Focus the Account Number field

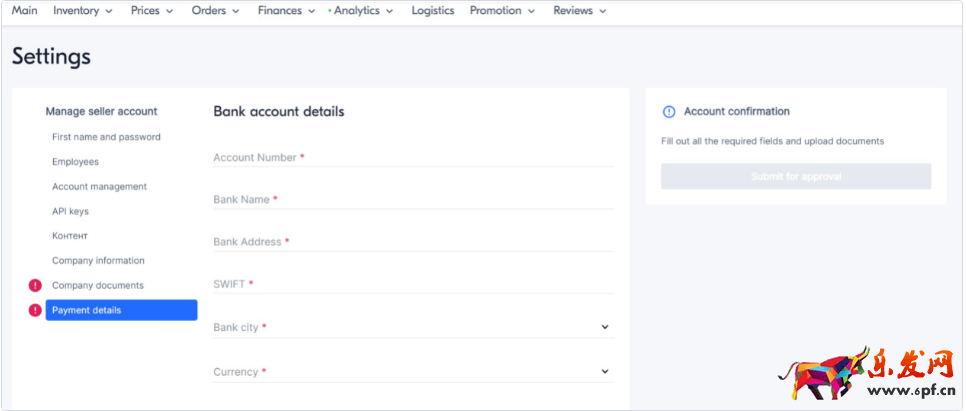[413, 158]
